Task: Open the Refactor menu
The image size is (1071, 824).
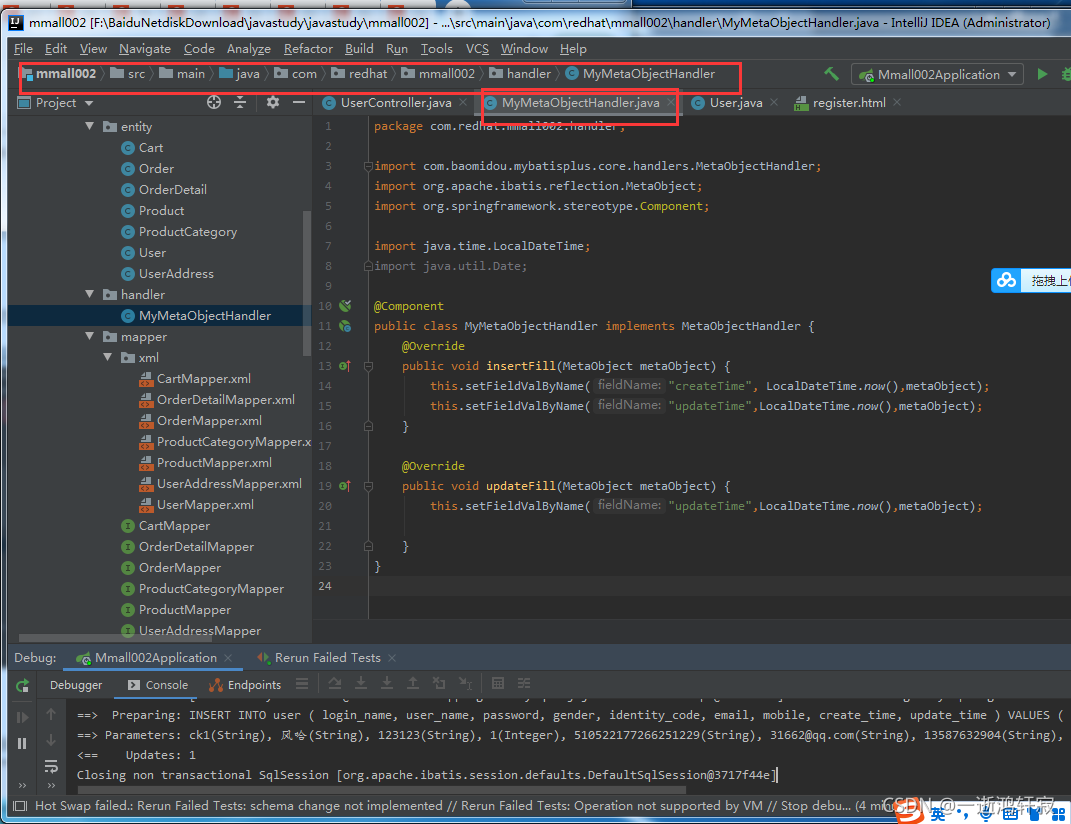Action: point(308,49)
